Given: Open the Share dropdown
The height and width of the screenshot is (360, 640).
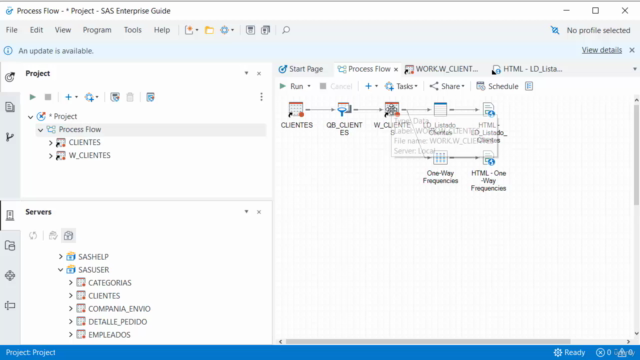Looking at the screenshot, I should tap(447, 86).
